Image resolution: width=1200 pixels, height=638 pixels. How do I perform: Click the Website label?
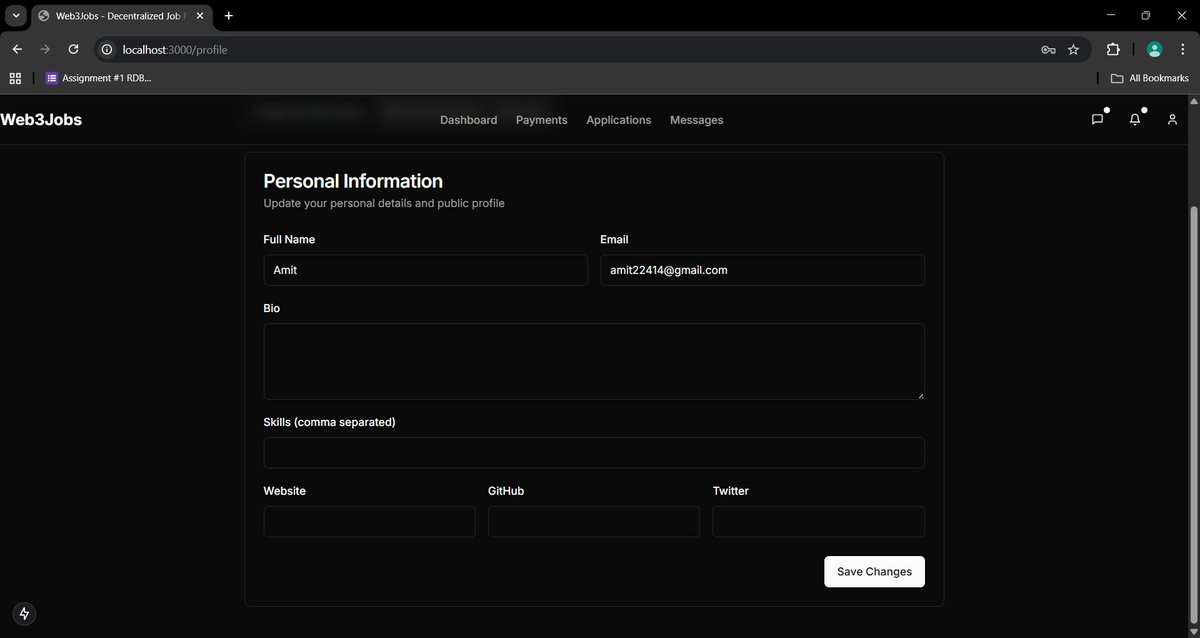[285, 491]
